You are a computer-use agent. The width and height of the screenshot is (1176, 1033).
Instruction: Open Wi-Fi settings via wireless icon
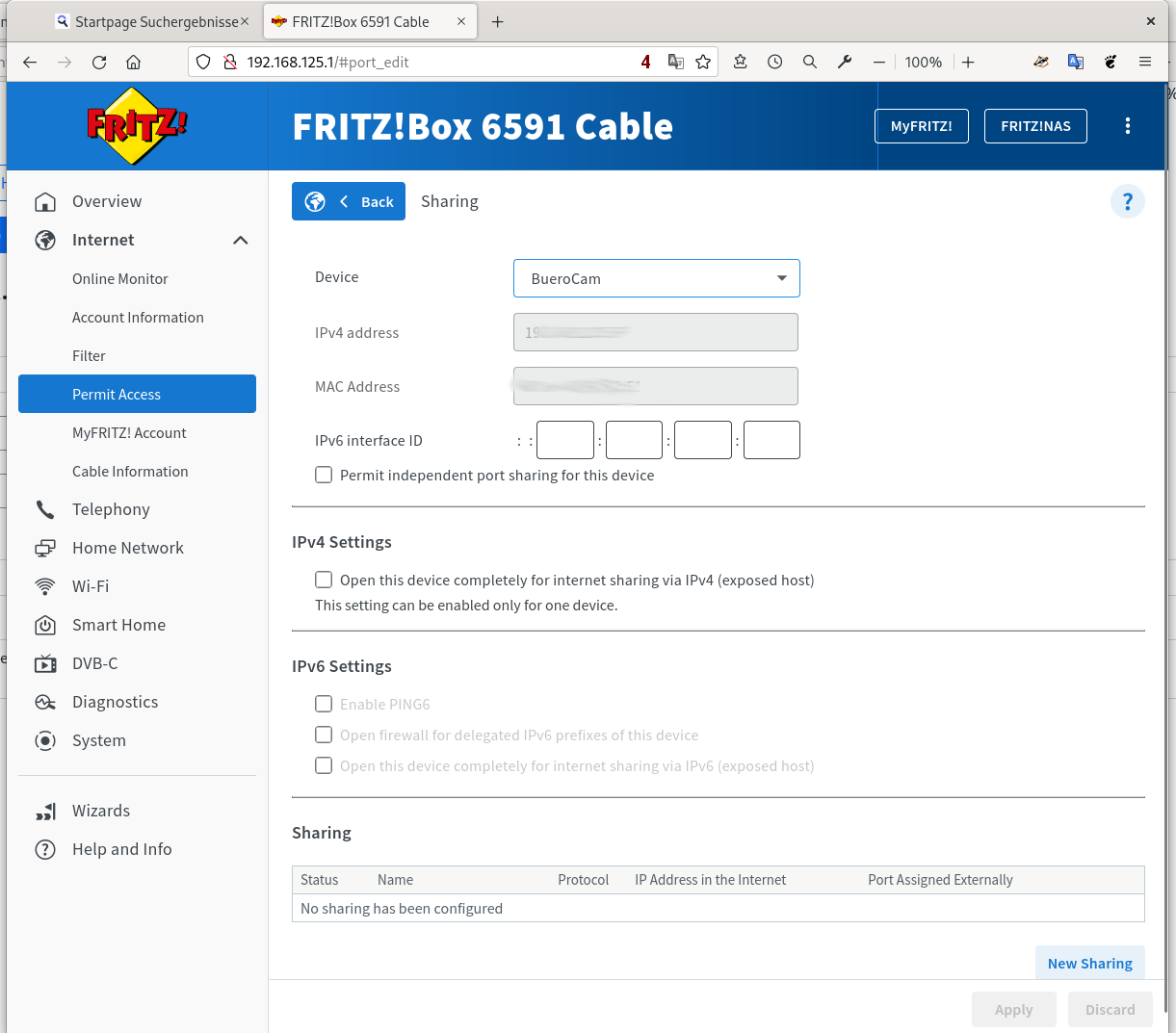coord(46,586)
